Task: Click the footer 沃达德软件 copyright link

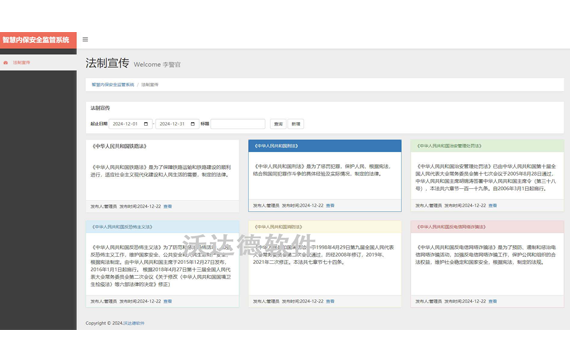Action: pyautogui.click(x=134, y=323)
